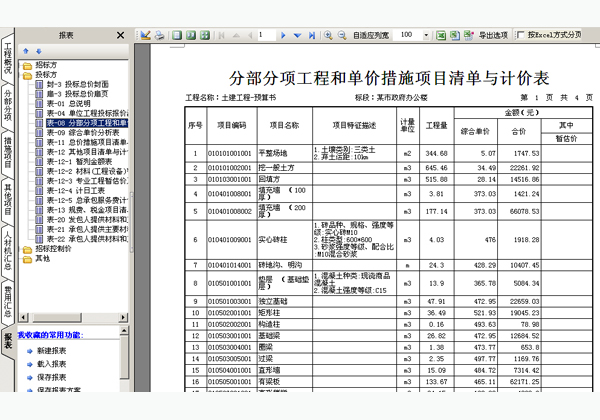
Task: Click the first Excel export icon
Action: (441, 35)
